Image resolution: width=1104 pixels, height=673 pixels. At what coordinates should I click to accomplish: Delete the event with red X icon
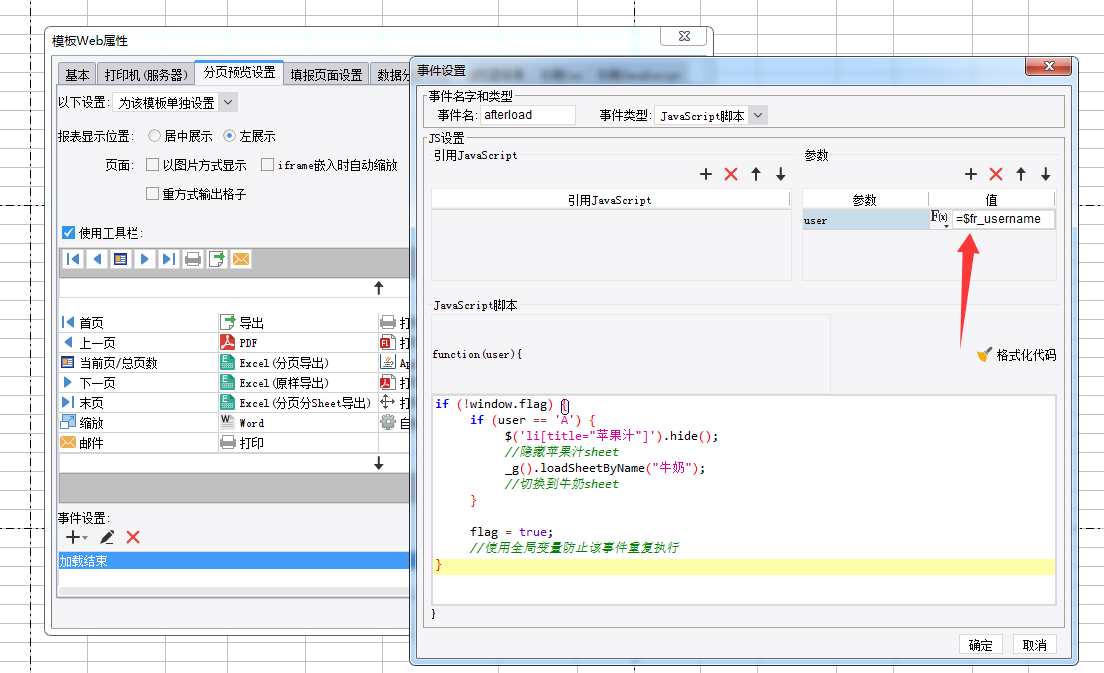[132, 538]
